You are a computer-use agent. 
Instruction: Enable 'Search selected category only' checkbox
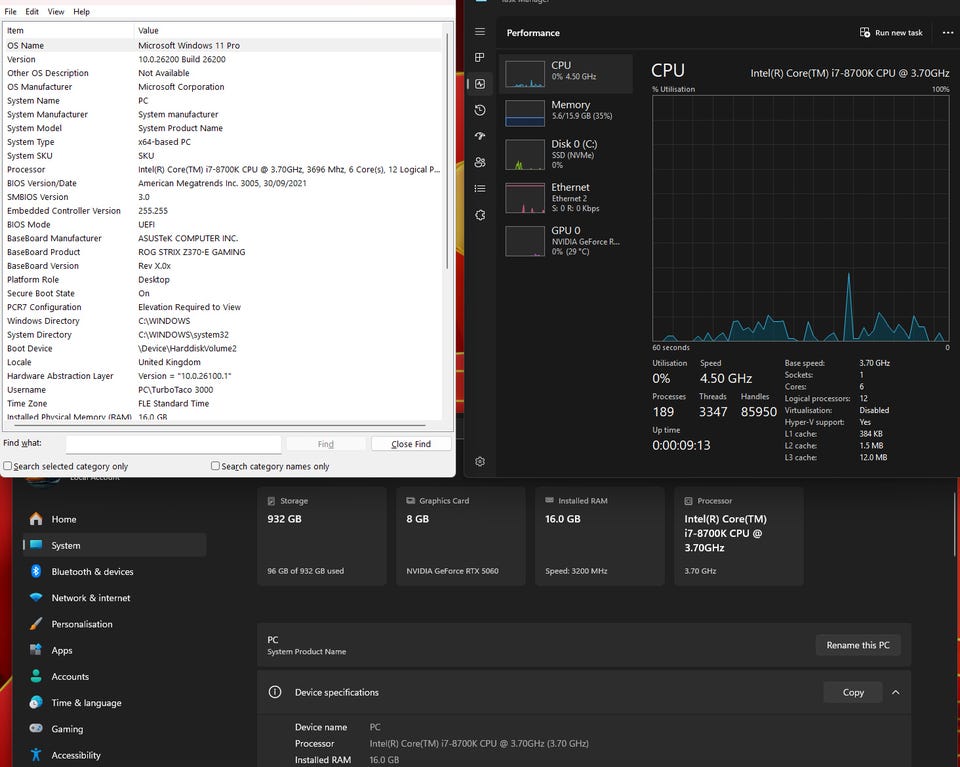(8, 466)
